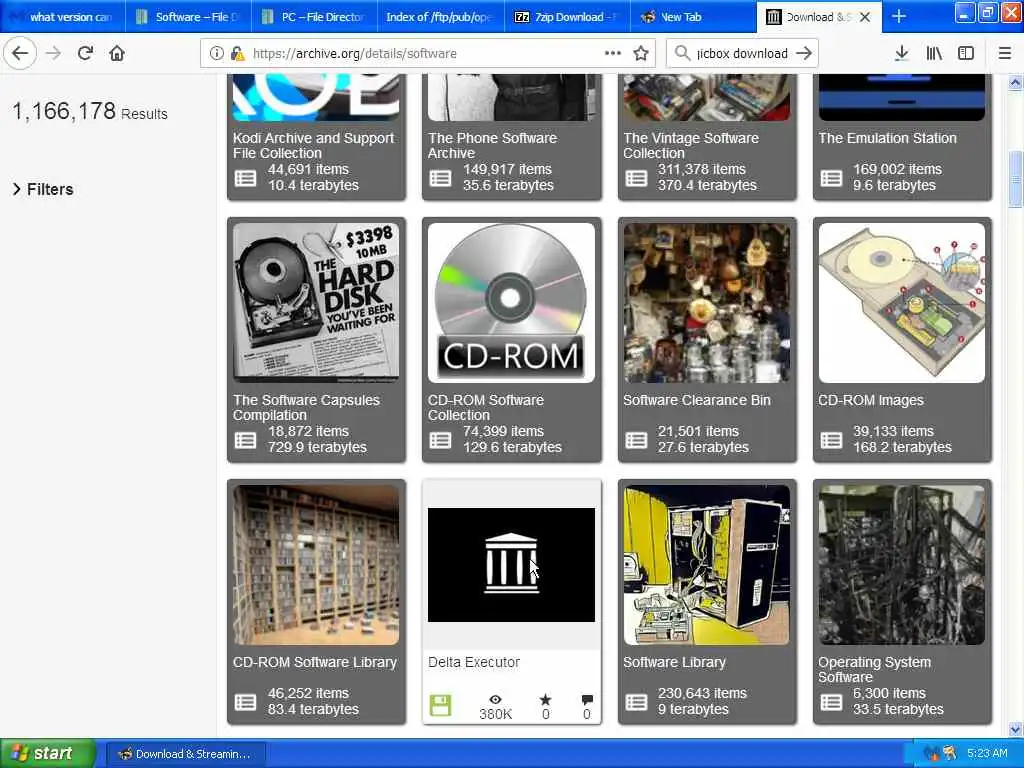1024x768 pixels.
Task: Open the Delta Executor title
Action: (x=474, y=662)
